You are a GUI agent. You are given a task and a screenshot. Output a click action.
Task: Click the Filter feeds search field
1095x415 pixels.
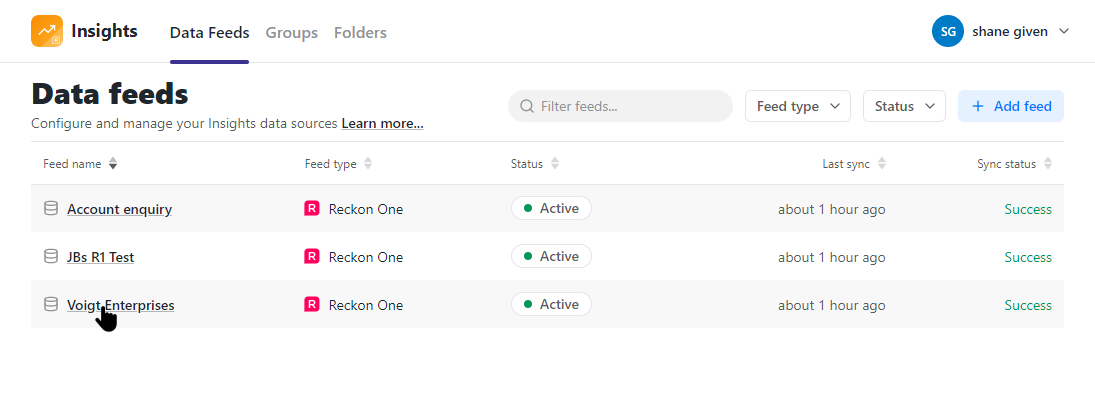click(620, 106)
